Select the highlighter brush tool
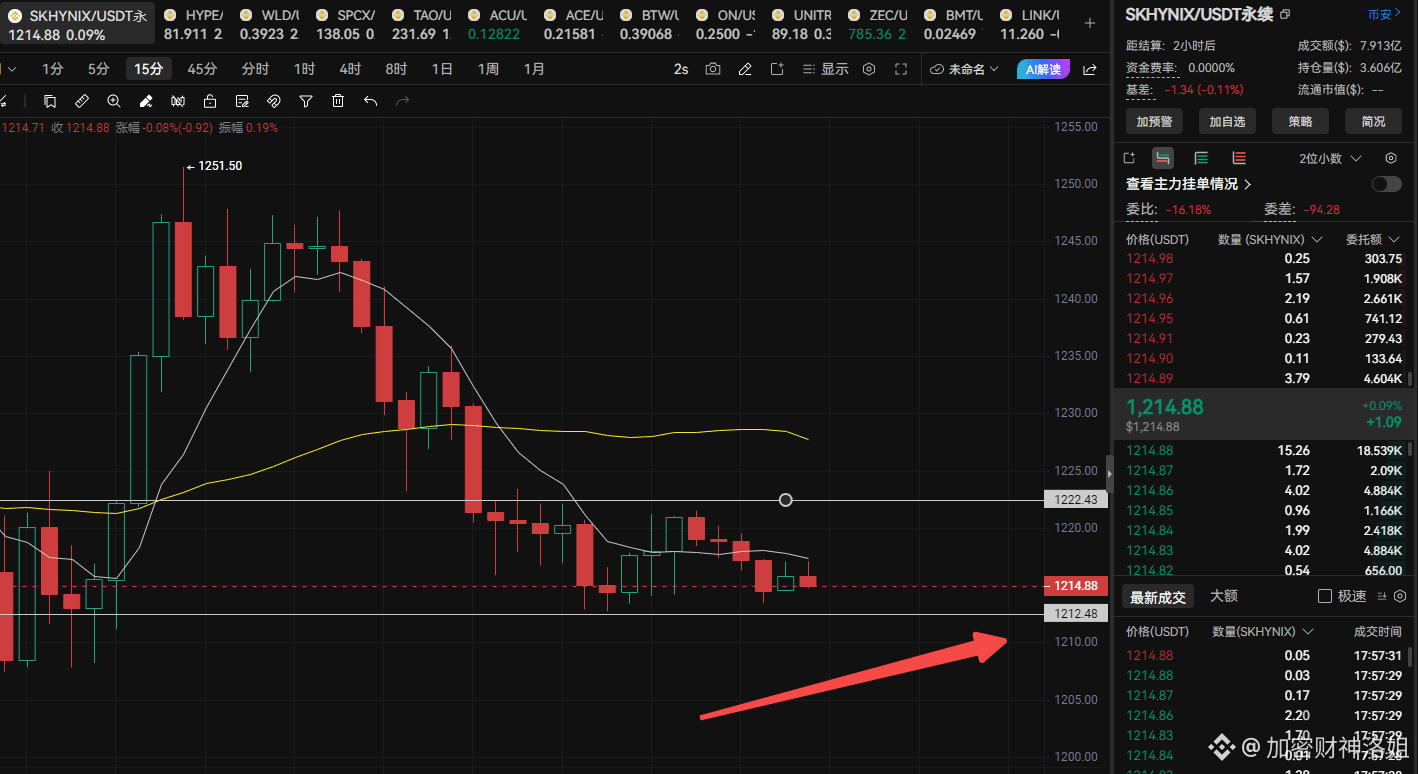1418x774 pixels. pos(146,101)
